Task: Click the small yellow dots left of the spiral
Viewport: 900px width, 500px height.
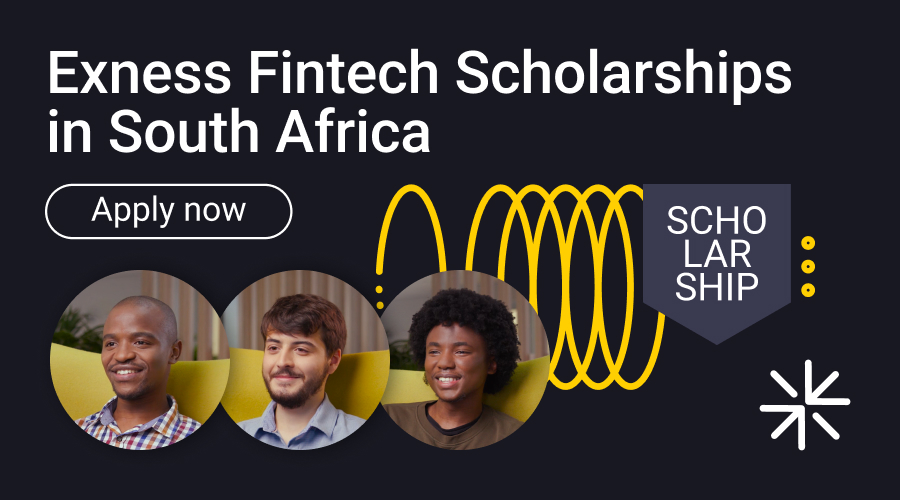Action: 380,298
